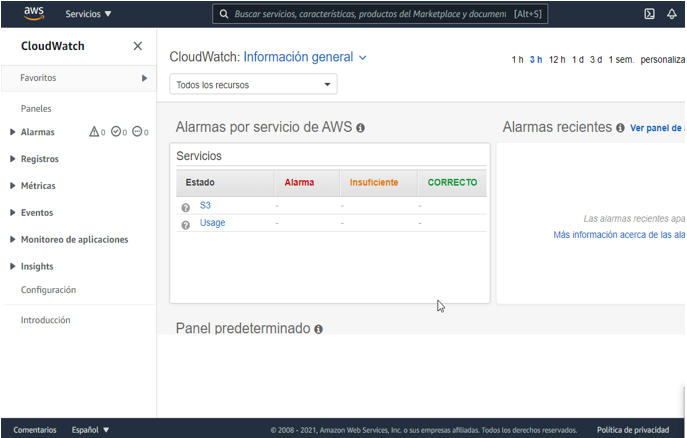Select the 1 d time range
The height and width of the screenshot is (438, 687).
pyautogui.click(x=578, y=60)
